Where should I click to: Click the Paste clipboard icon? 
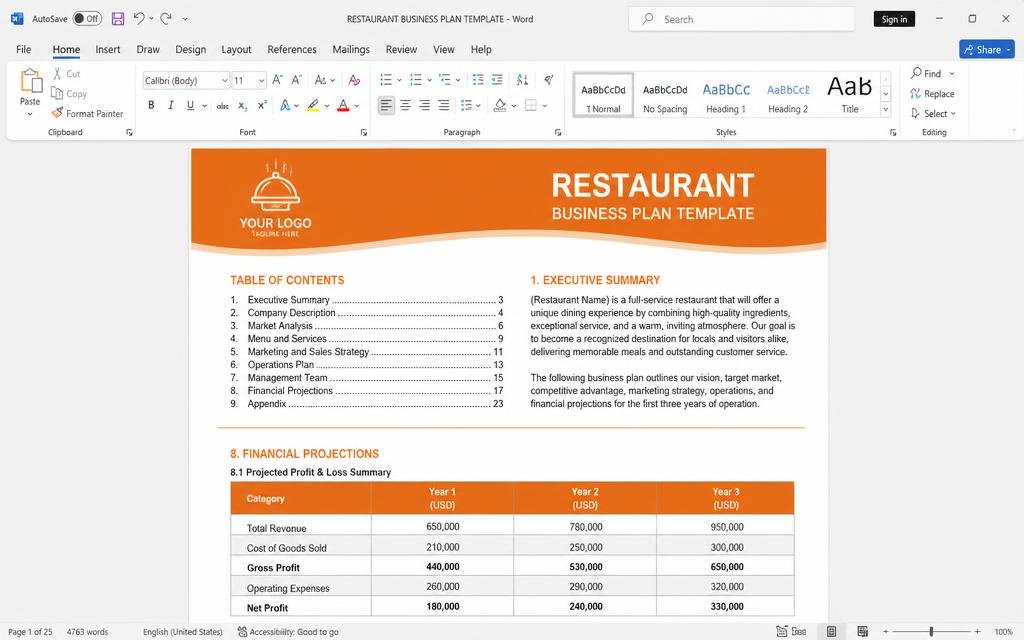tap(30, 82)
